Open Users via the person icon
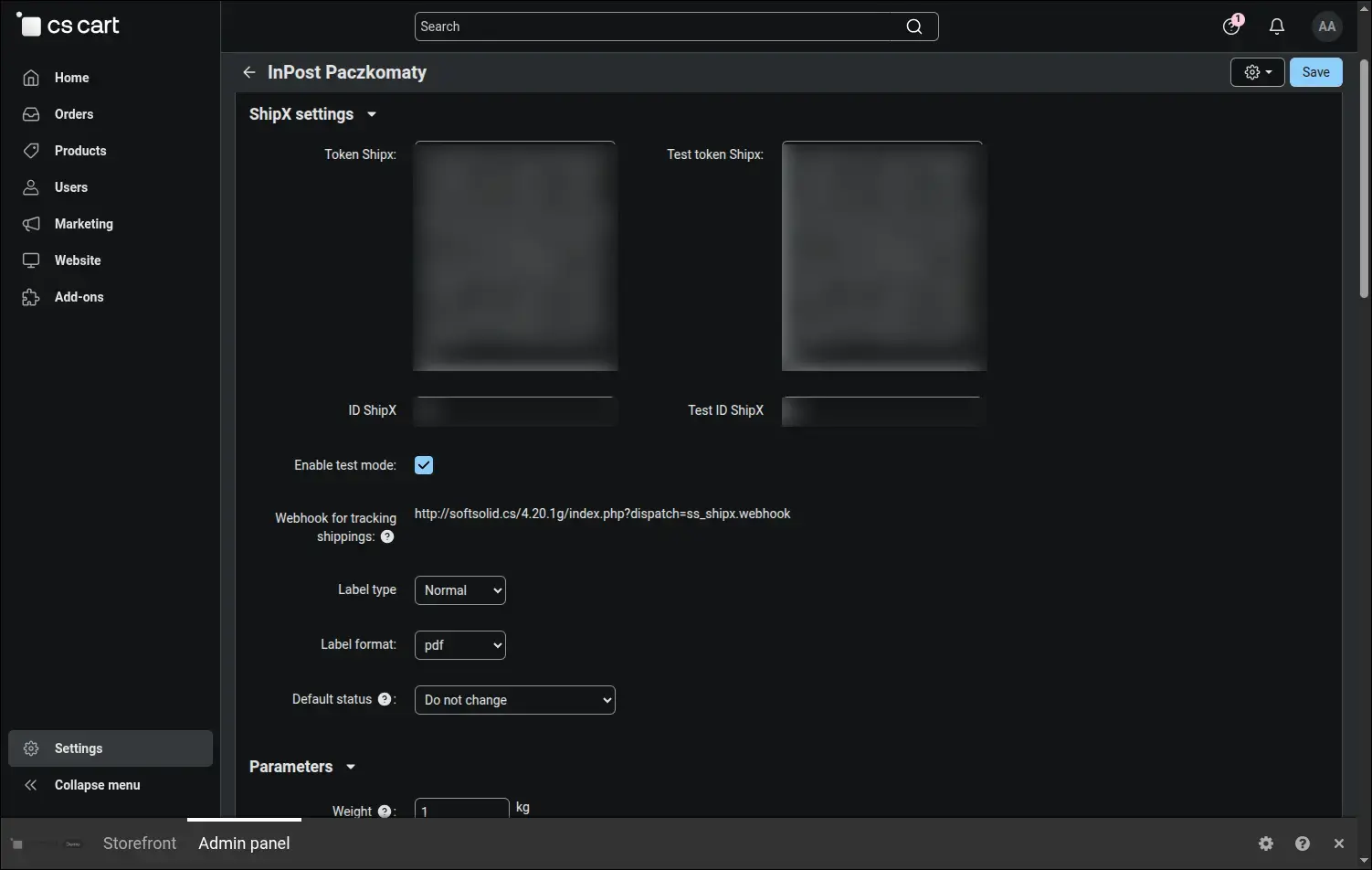The width and height of the screenshot is (1372, 870). [x=31, y=187]
